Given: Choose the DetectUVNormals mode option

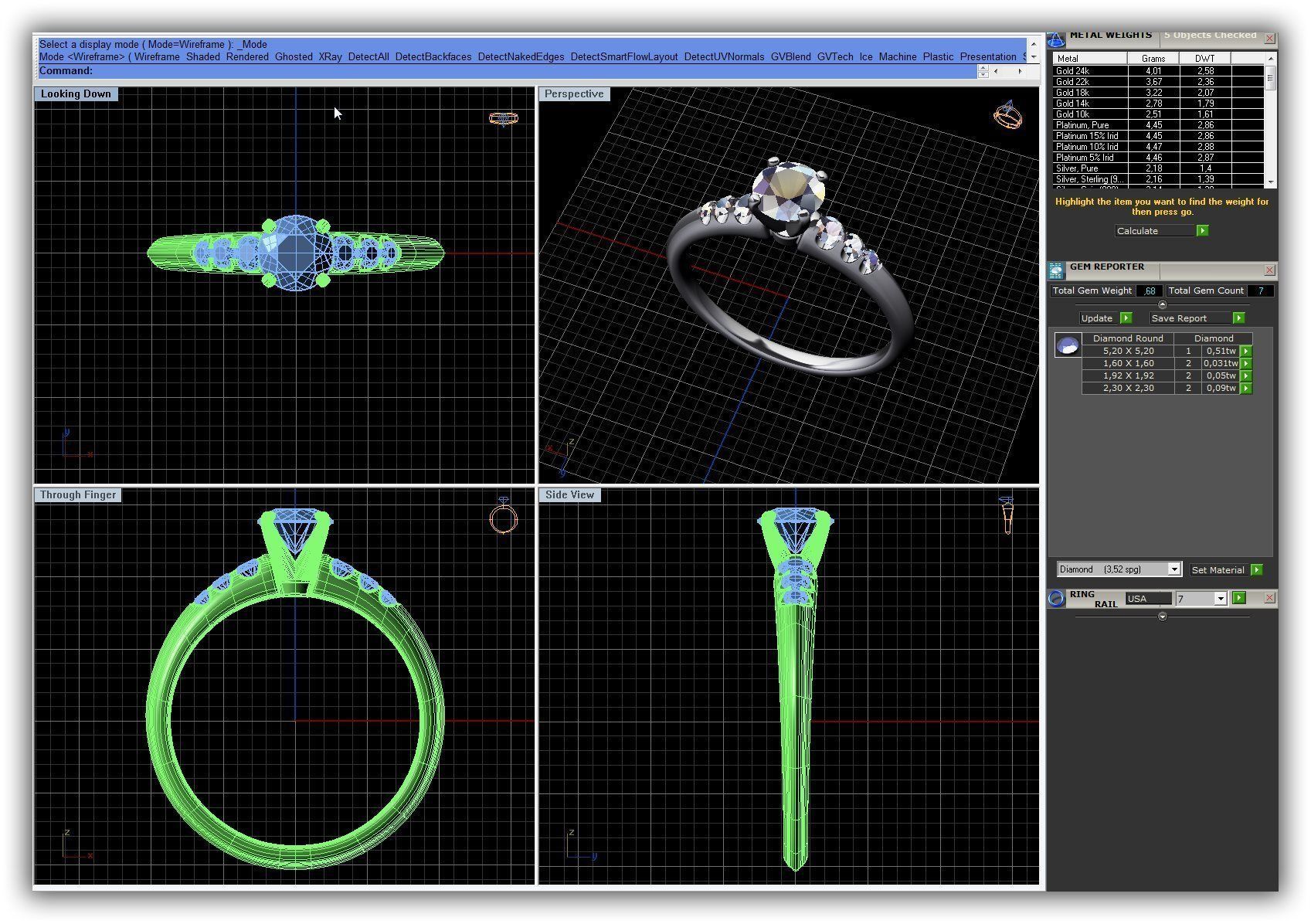Looking at the screenshot, I should (725, 56).
